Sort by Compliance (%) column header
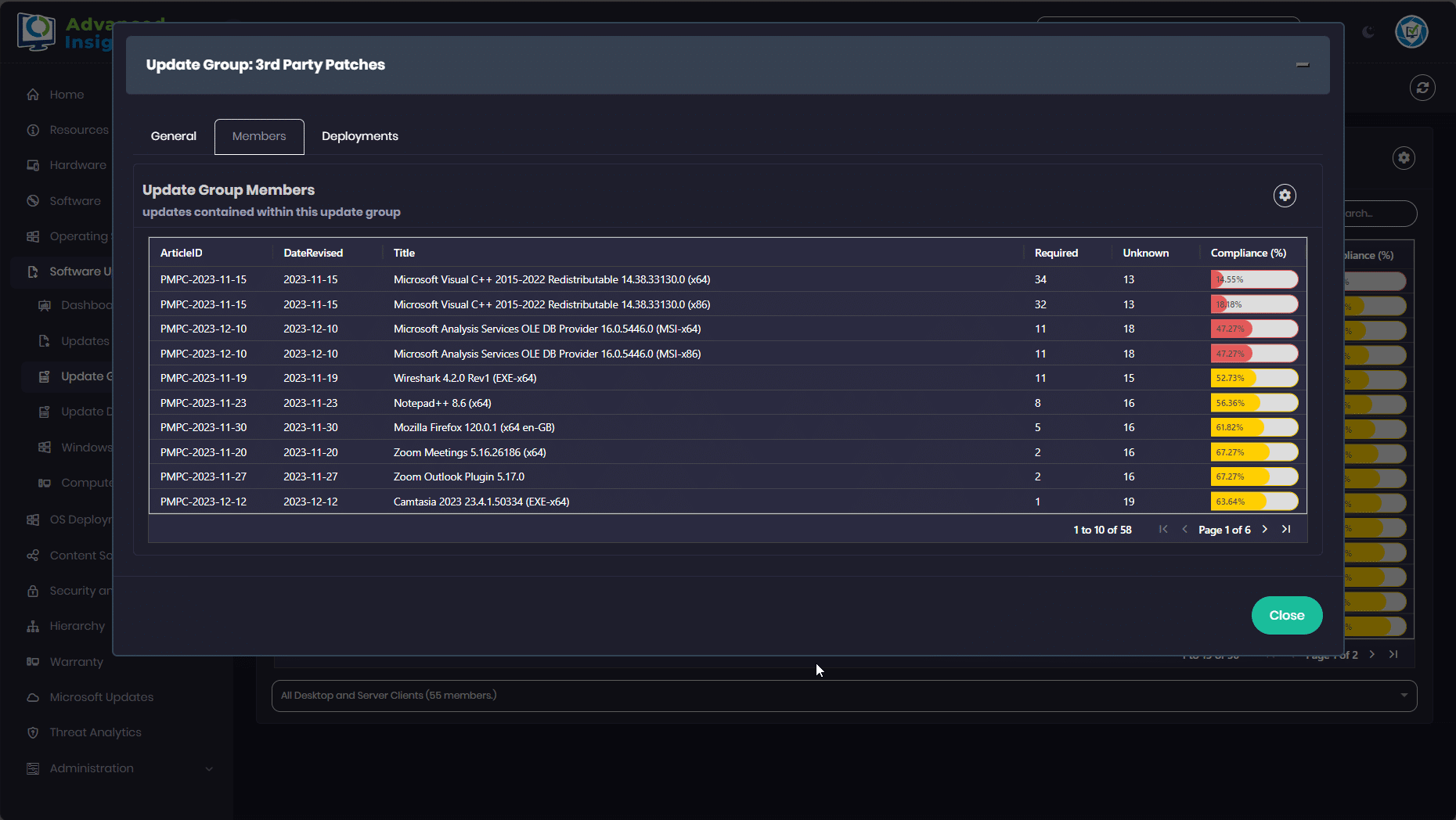The width and height of the screenshot is (1456, 820). [x=1248, y=253]
